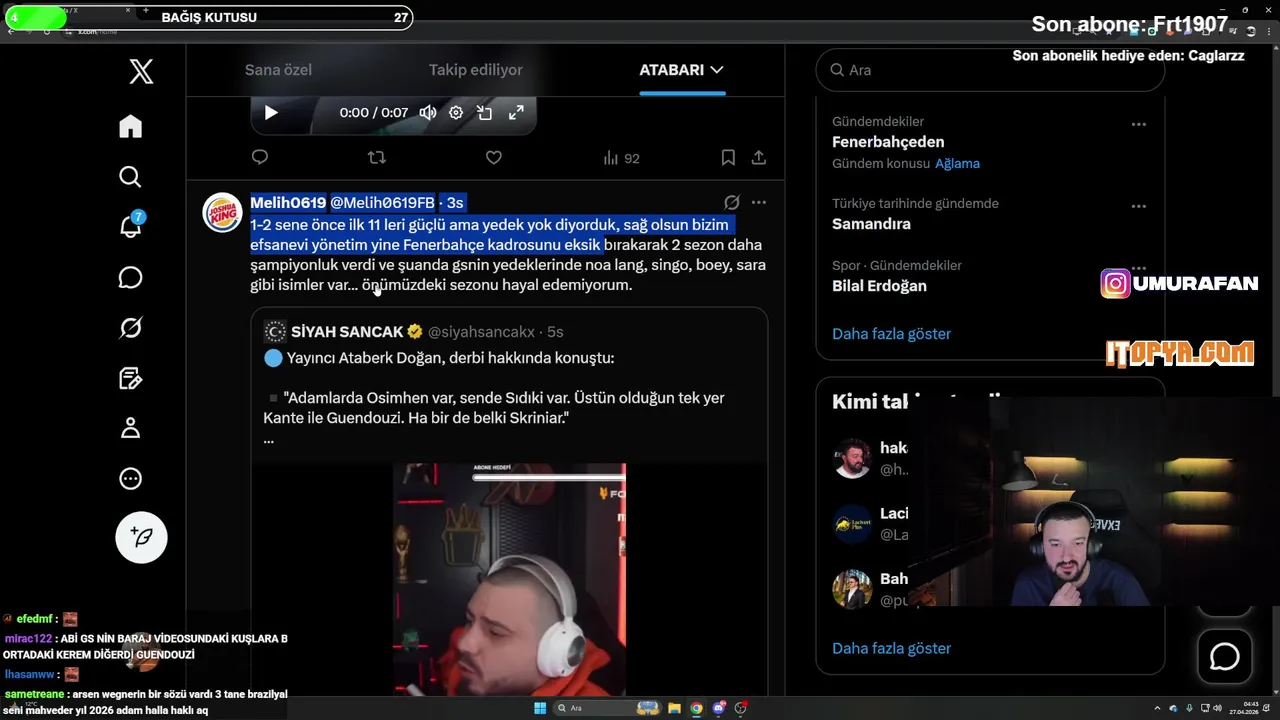The width and height of the screenshot is (1280, 720).
Task: Open the More circle icon in sidebar
Action: pos(130,479)
